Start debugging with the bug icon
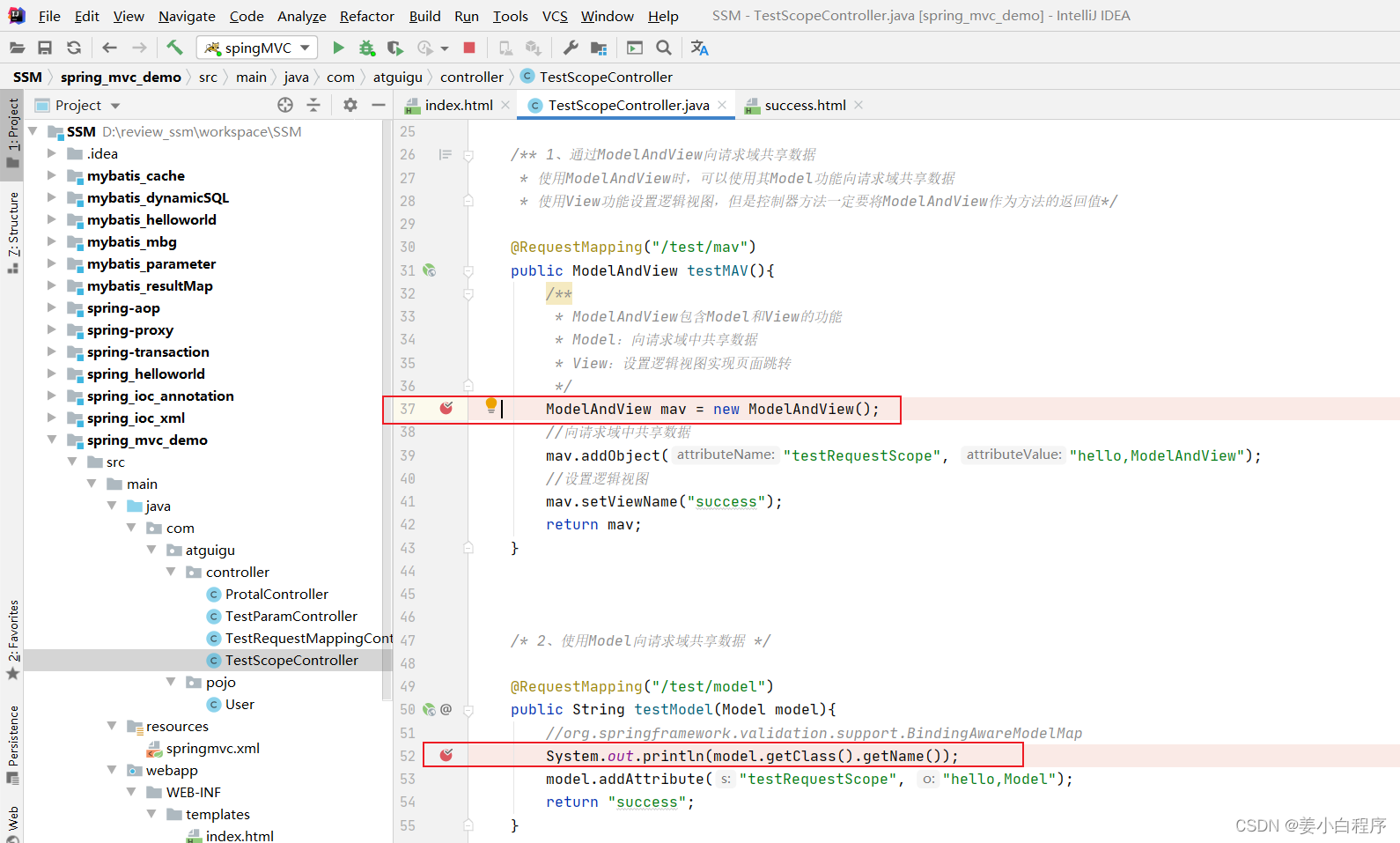 pos(366,48)
